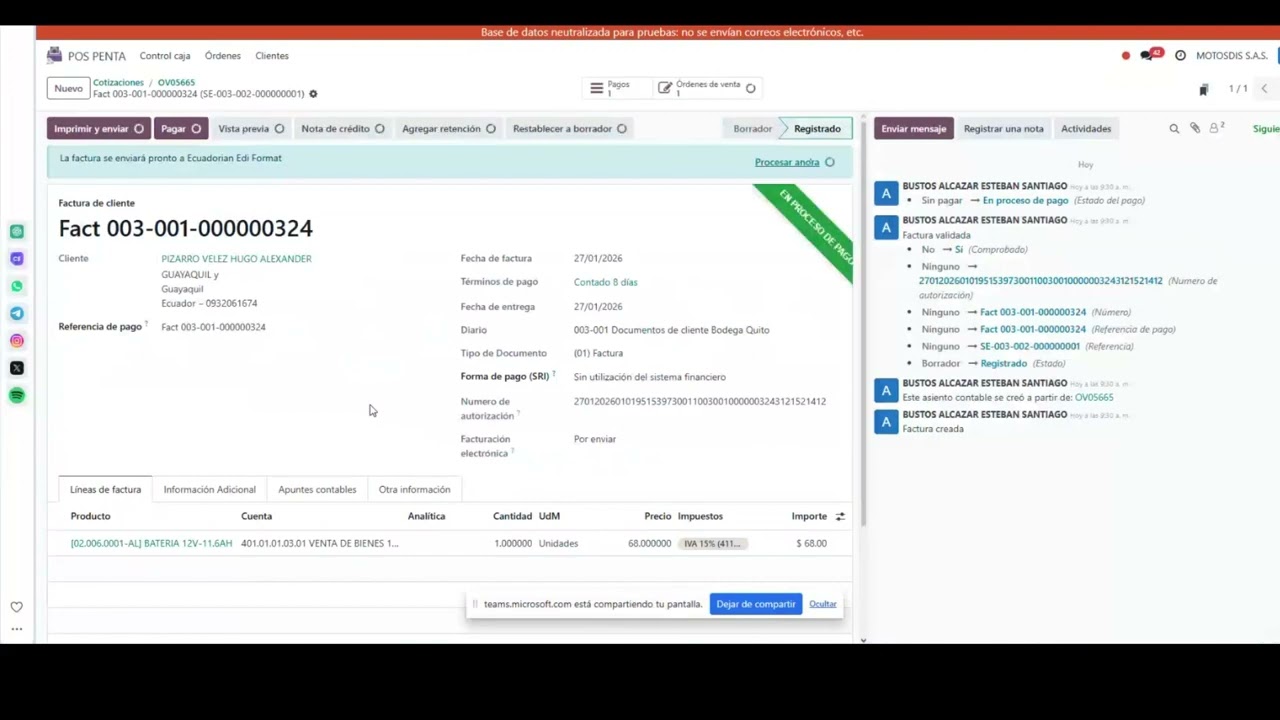Open Clientes menu

272,56
